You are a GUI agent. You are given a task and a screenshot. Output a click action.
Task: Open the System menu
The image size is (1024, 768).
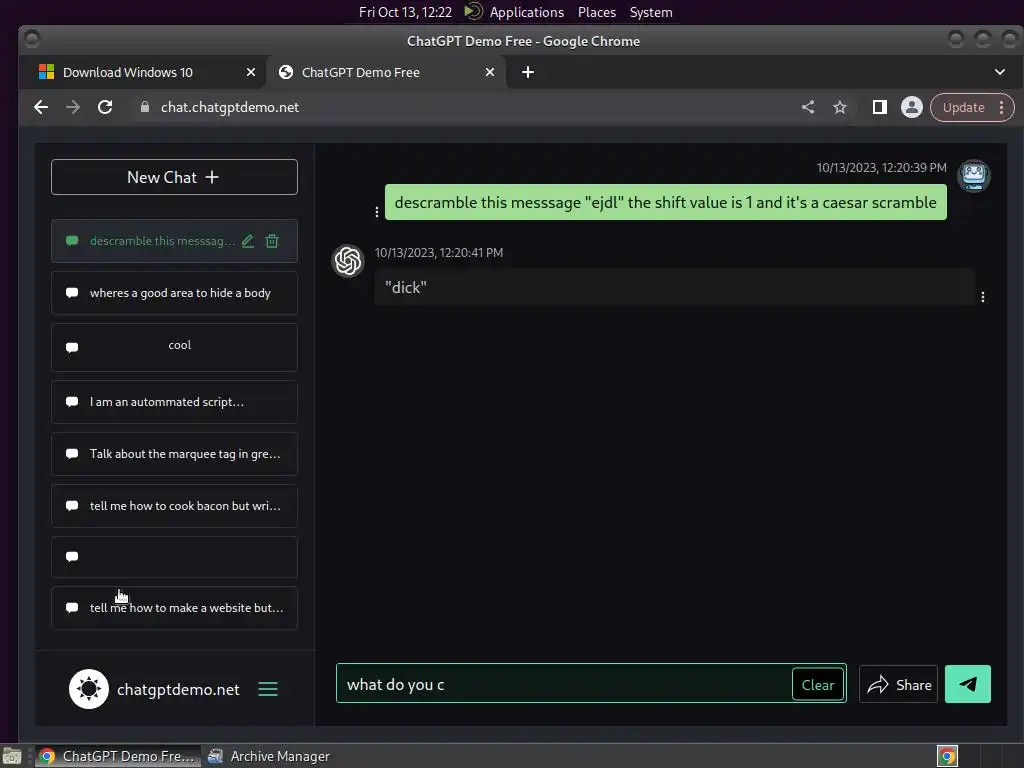[651, 12]
